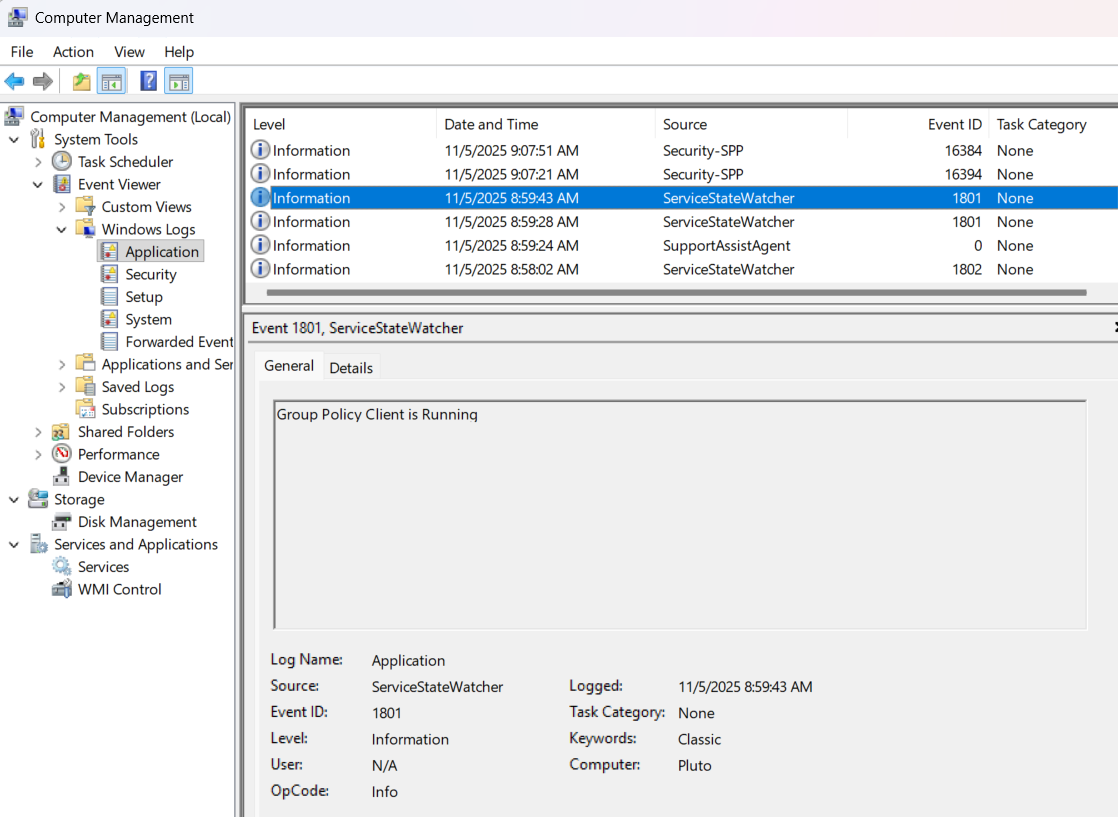Sort by Event ID column header
Screen dimensions: 1118x817
click(x=918, y=124)
